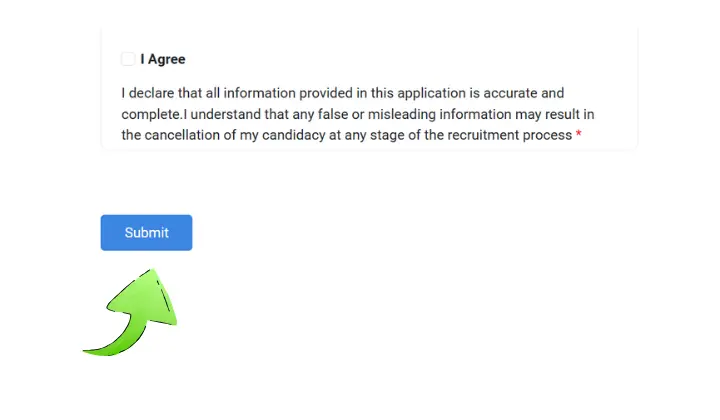This screenshot has height=420, width=720.
Task: Accept the declaration via the agreement checkbox
Action: click(128, 59)
